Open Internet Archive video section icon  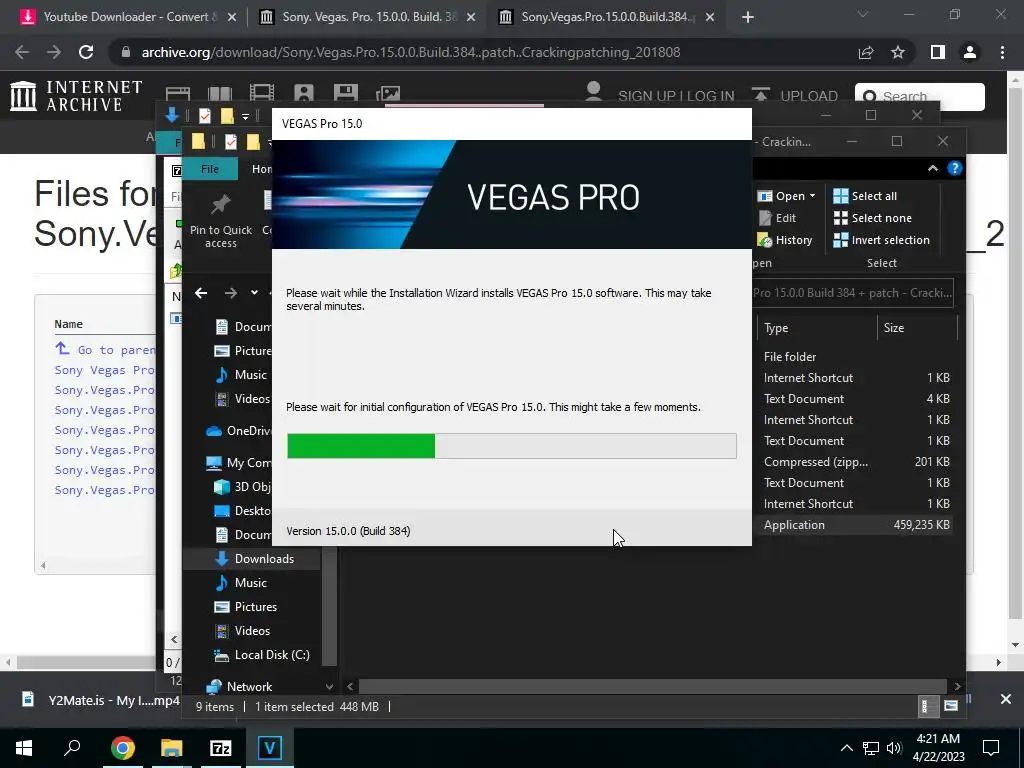coord(261,93)
